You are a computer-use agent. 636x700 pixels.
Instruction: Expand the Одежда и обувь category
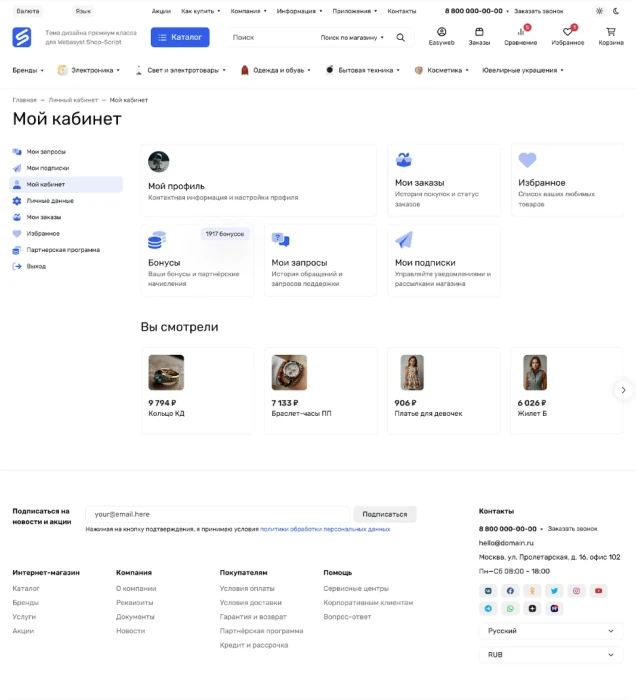(x=275, y=70)
